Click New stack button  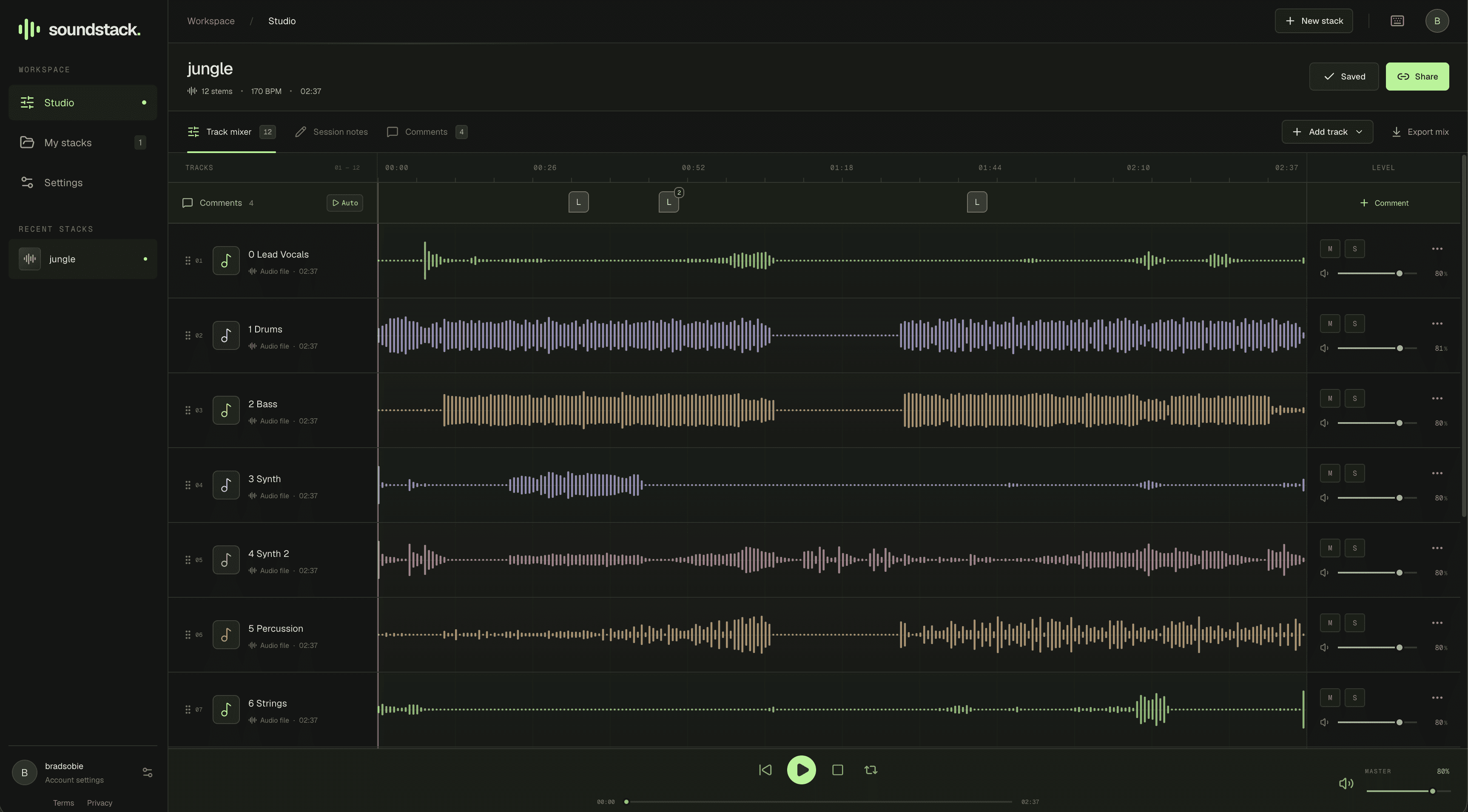[x=1314, y=21]
